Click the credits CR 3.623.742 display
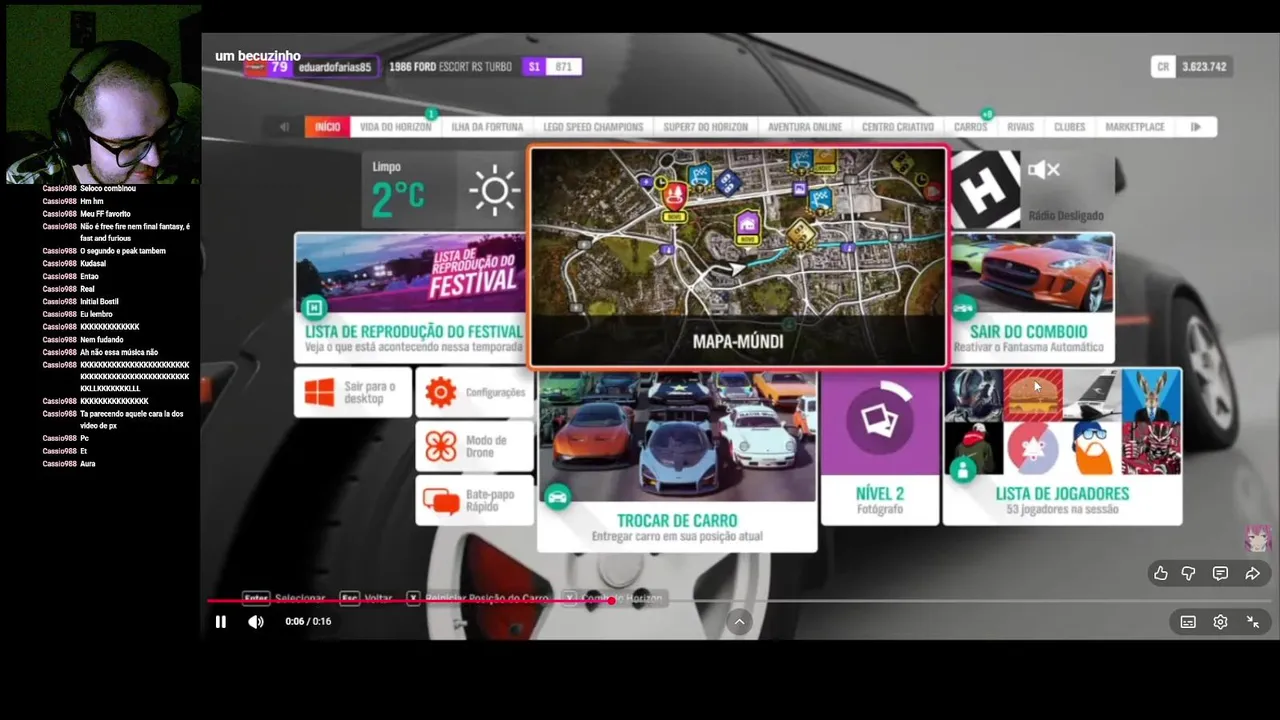 (1191, 67)
